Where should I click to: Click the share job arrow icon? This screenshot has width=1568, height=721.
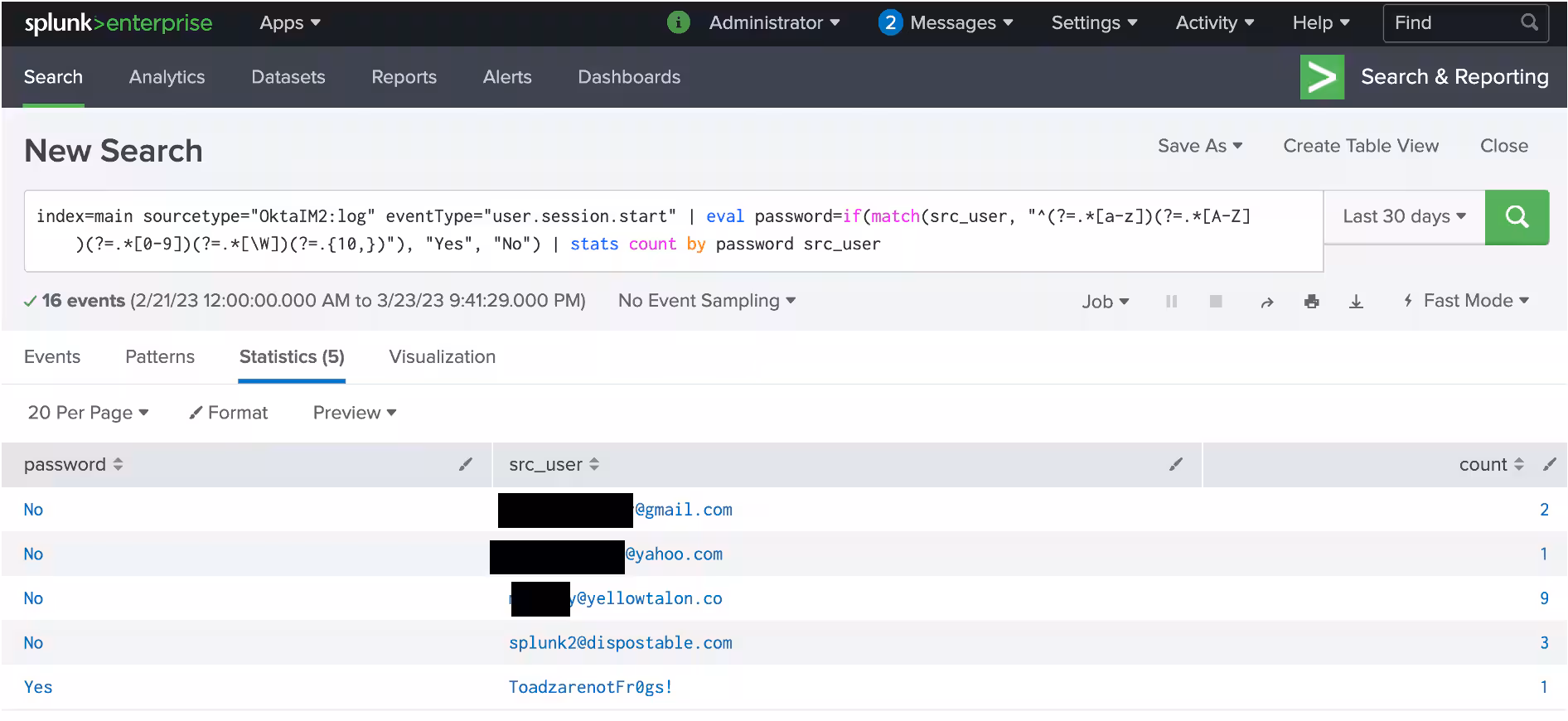[x=1266, y=302]
